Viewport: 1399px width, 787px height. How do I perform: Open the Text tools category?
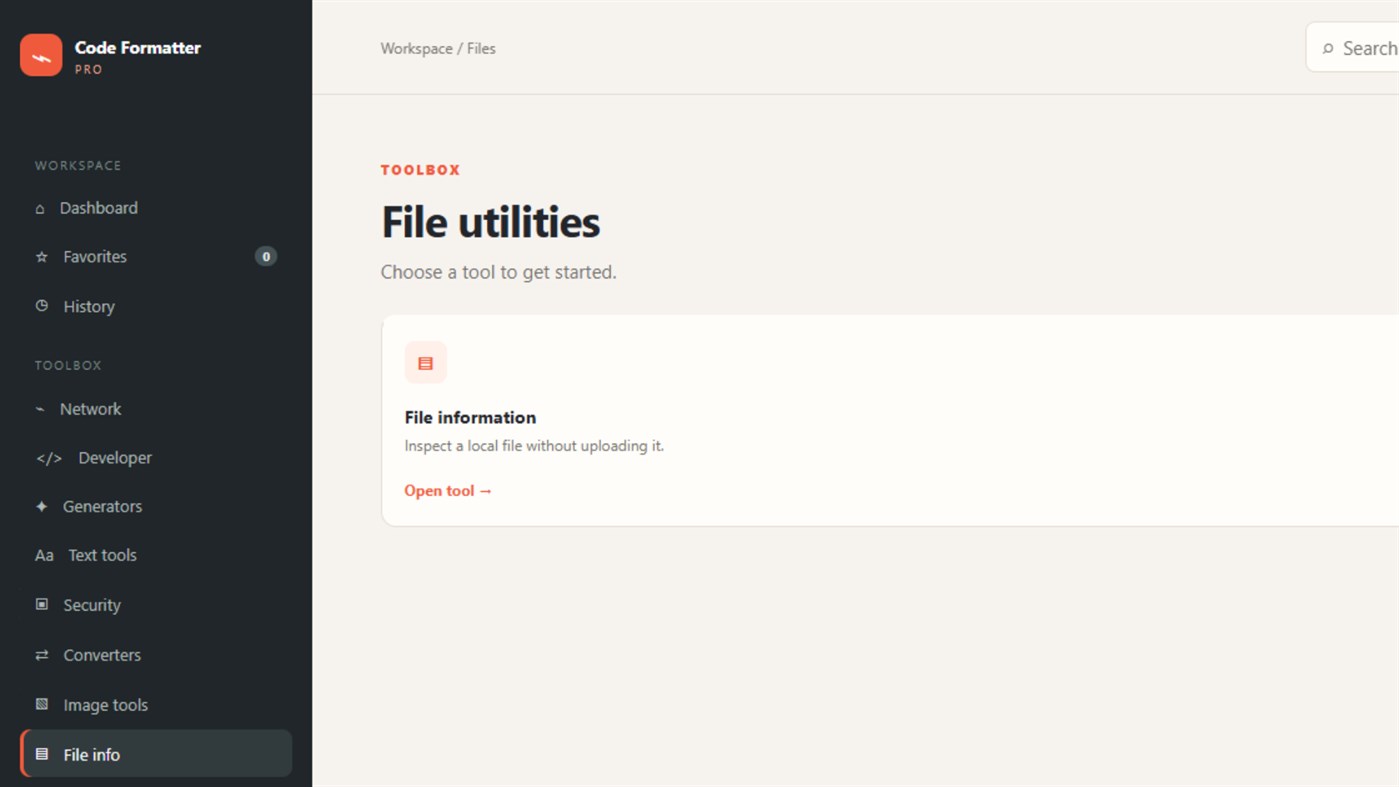pos(156,555)
